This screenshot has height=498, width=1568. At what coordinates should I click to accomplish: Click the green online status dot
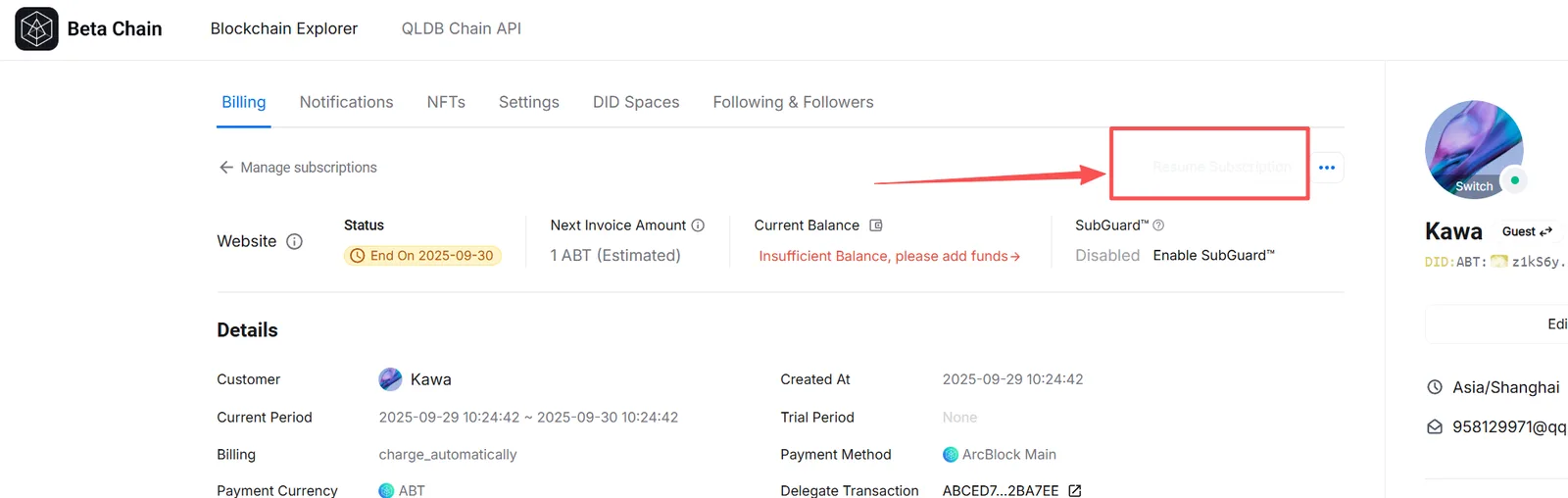pos(1515,180)
